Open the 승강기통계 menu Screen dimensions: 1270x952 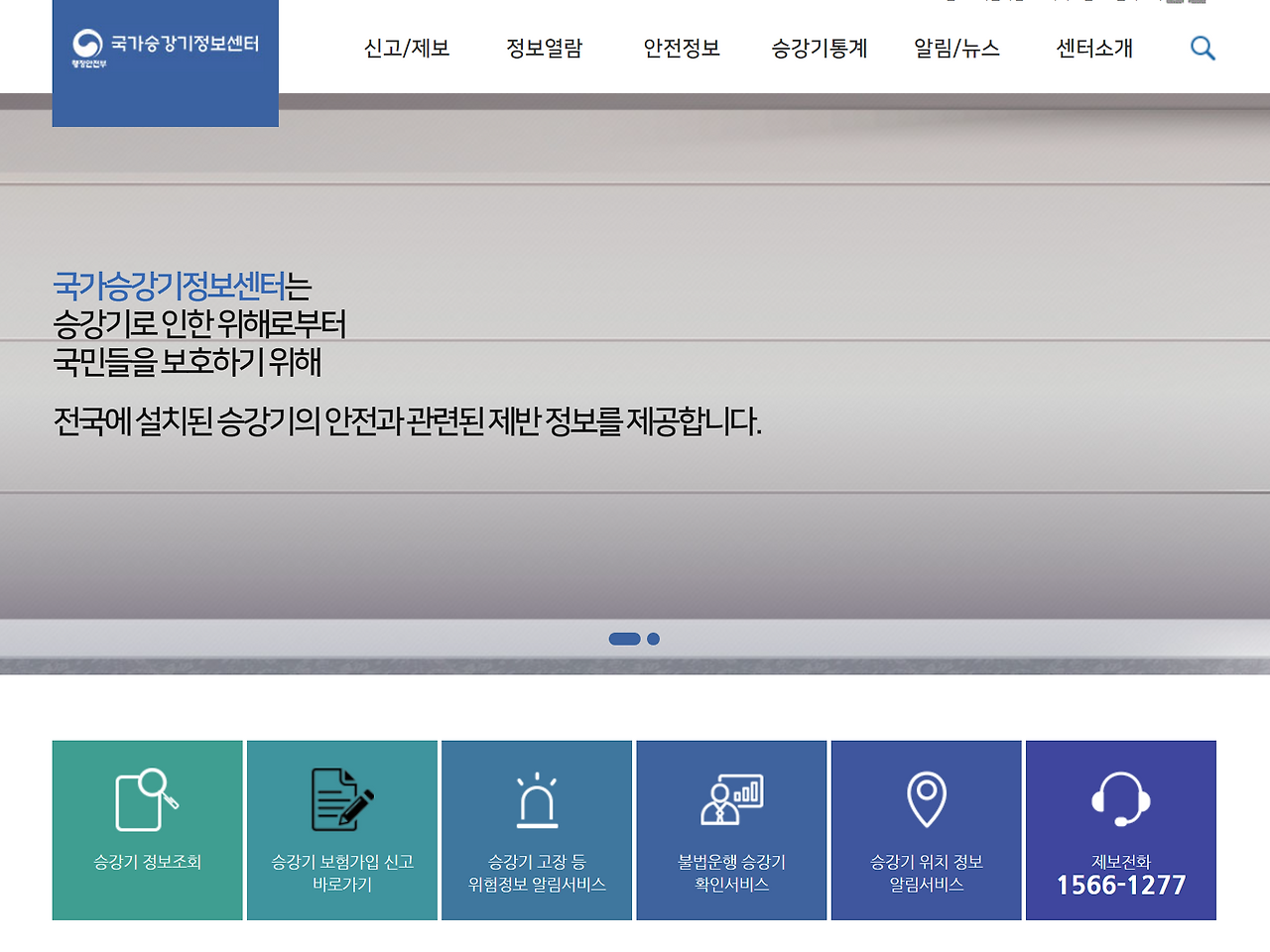(x=818, y=48)
